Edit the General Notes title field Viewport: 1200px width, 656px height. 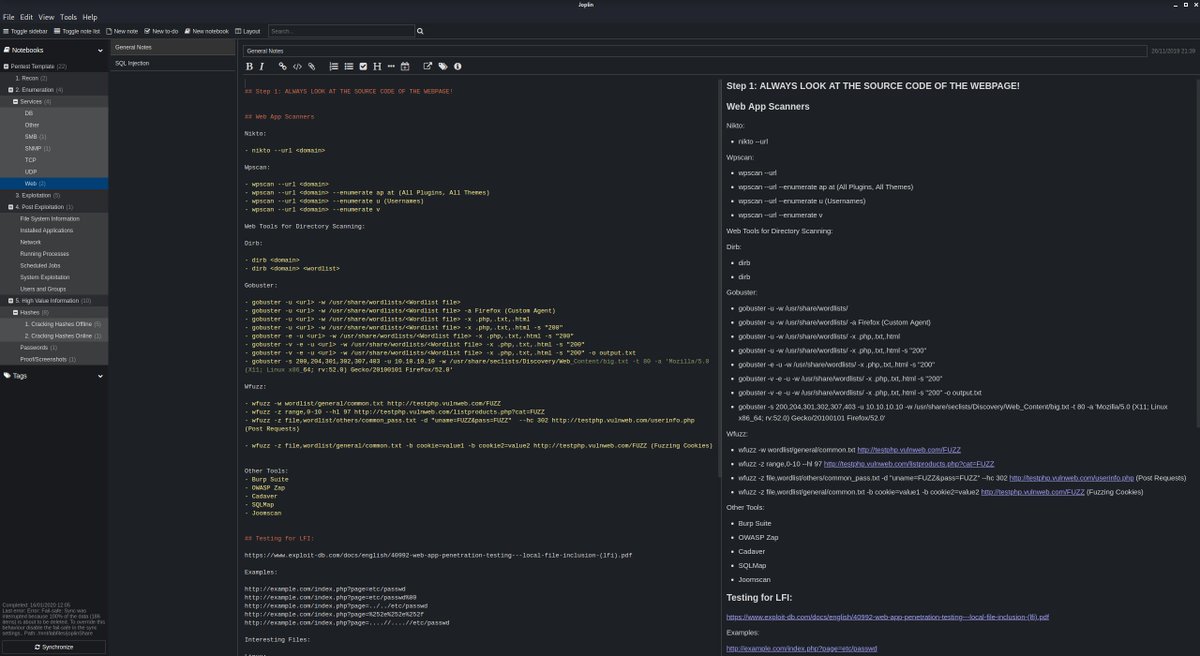point(694,50)
